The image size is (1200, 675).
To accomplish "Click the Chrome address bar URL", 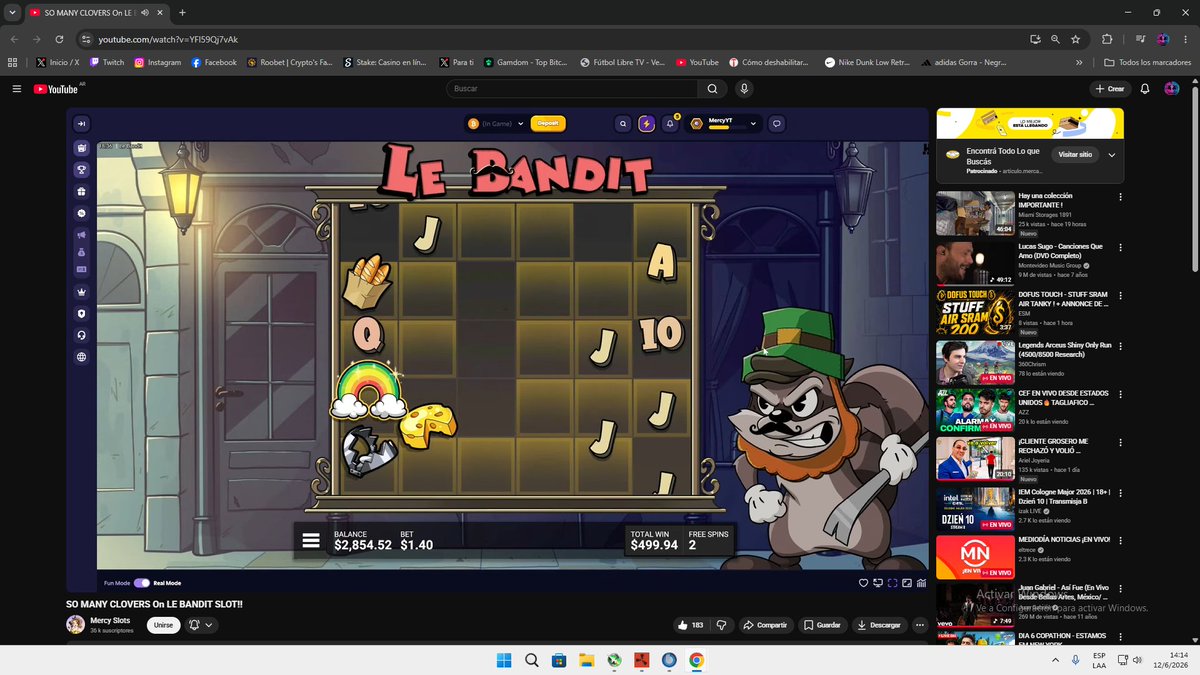I will click(168, 39).
